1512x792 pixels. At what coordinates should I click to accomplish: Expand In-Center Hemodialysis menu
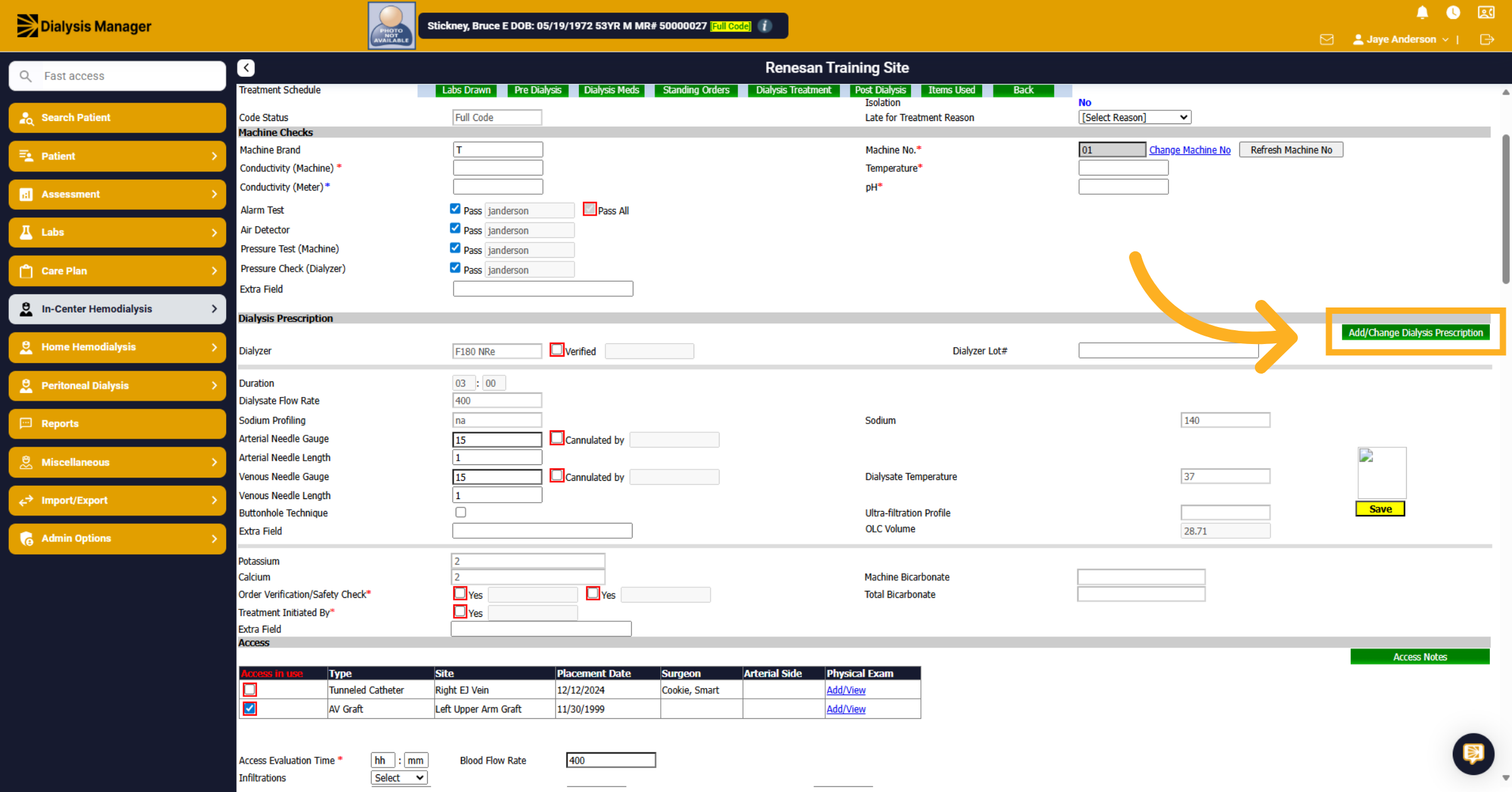(x=117, y=309)
